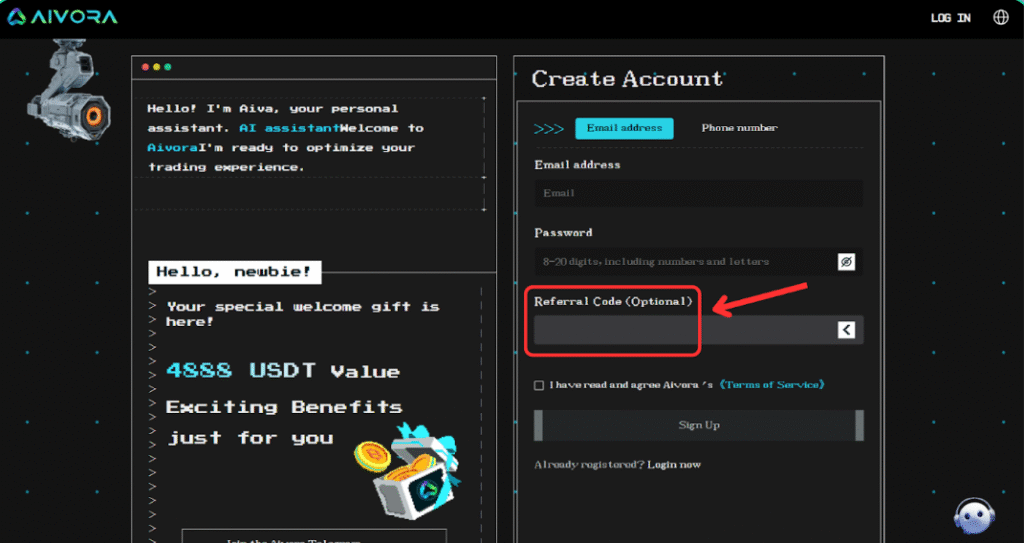Open the language globe icon
The image size is (1024, 543).
pyautogui.click(x=1000, y=18)
